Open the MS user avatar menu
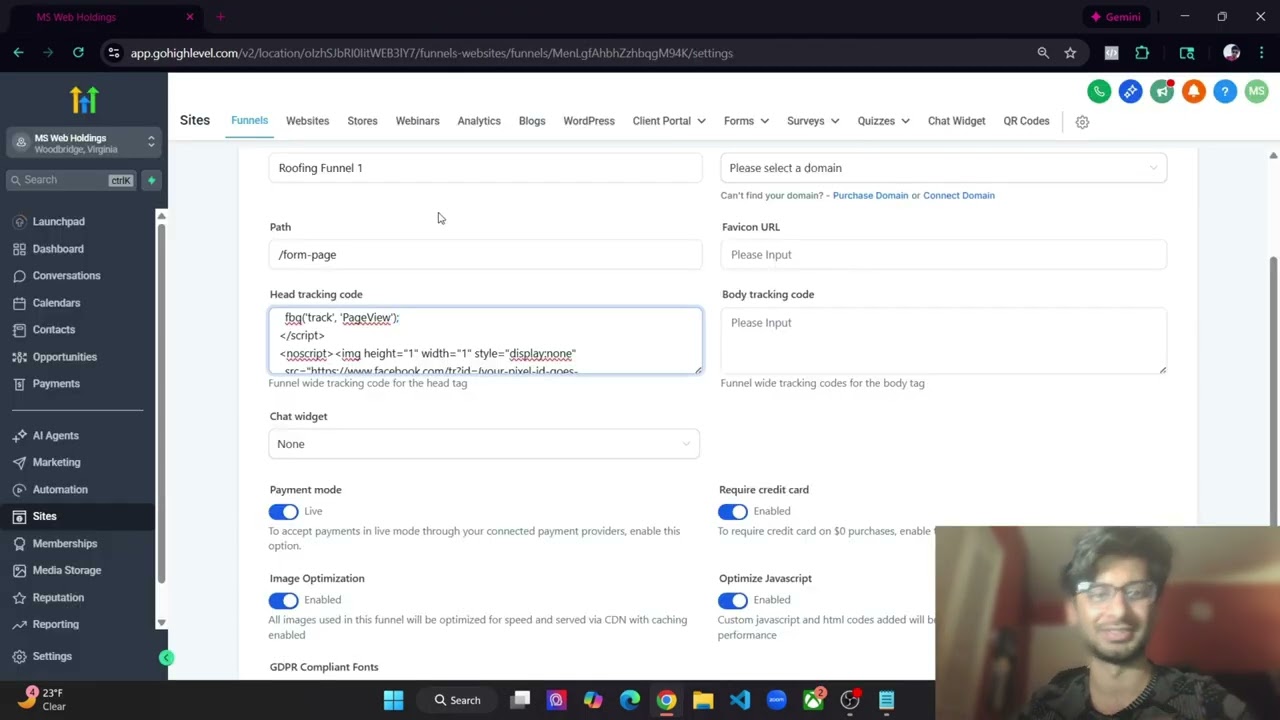The height and width of the screenshot is (720, 1280). coord(1256,92)
